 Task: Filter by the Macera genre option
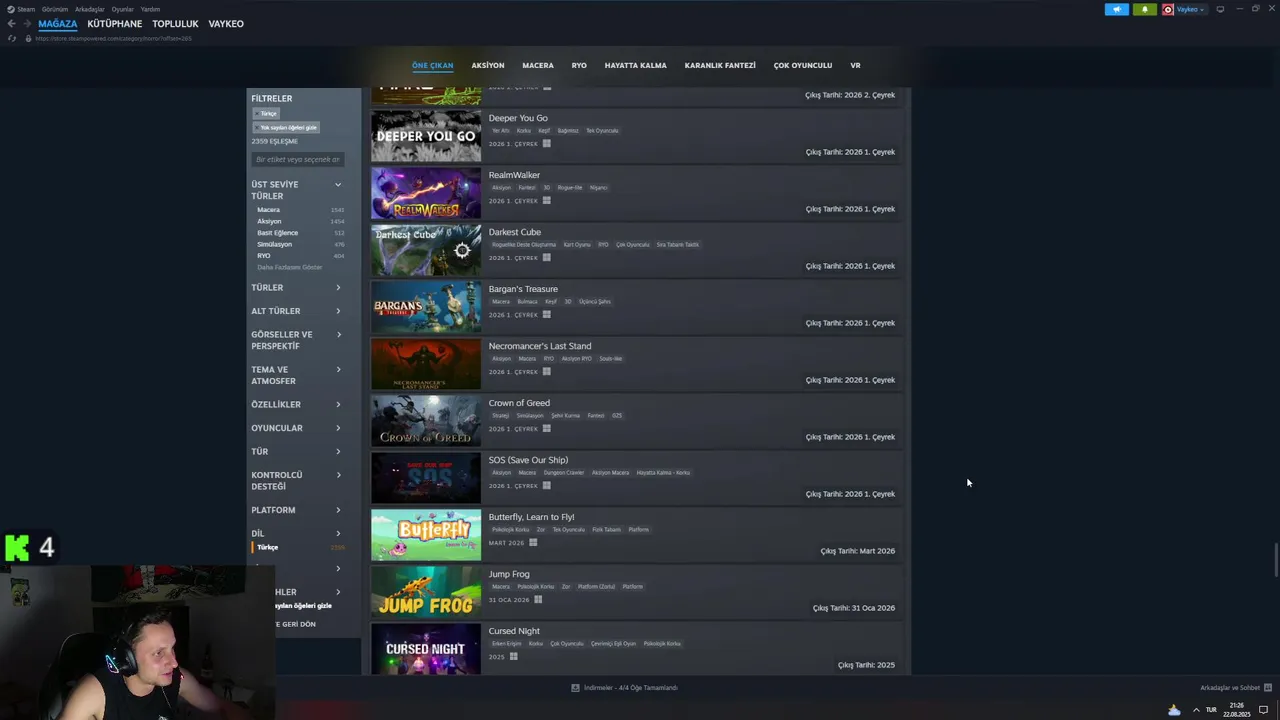pos(268,210)
